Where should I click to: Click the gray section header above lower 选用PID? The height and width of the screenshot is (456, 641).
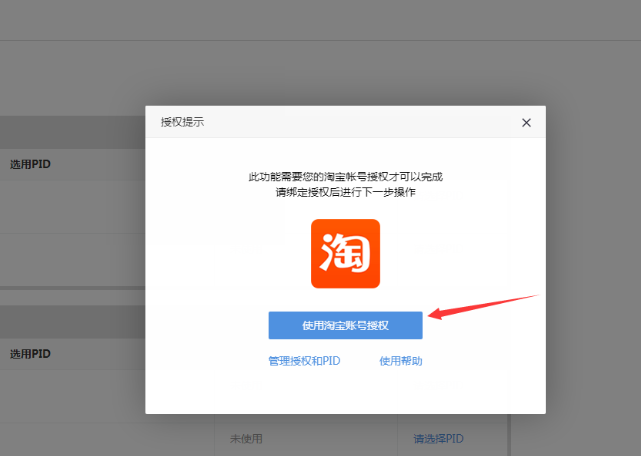(70, 322)
